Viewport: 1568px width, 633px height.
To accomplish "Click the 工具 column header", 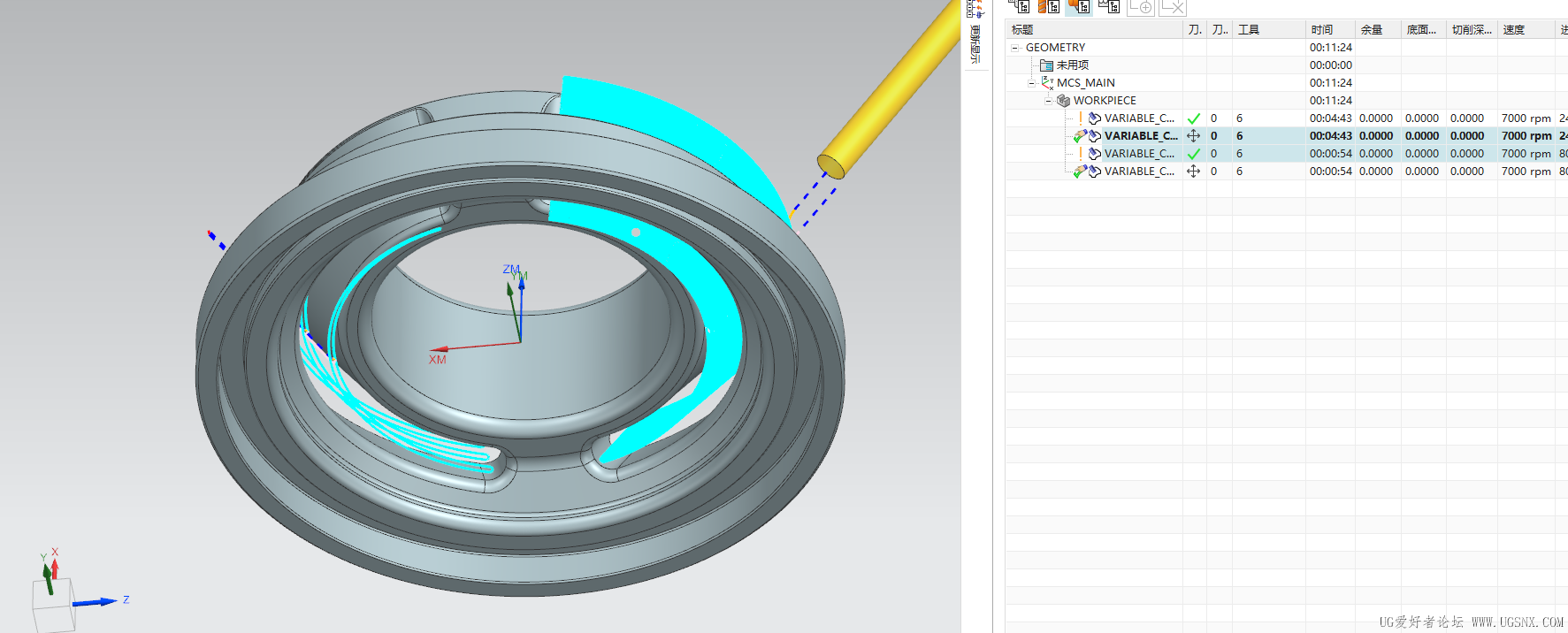I will (1248, 30).
